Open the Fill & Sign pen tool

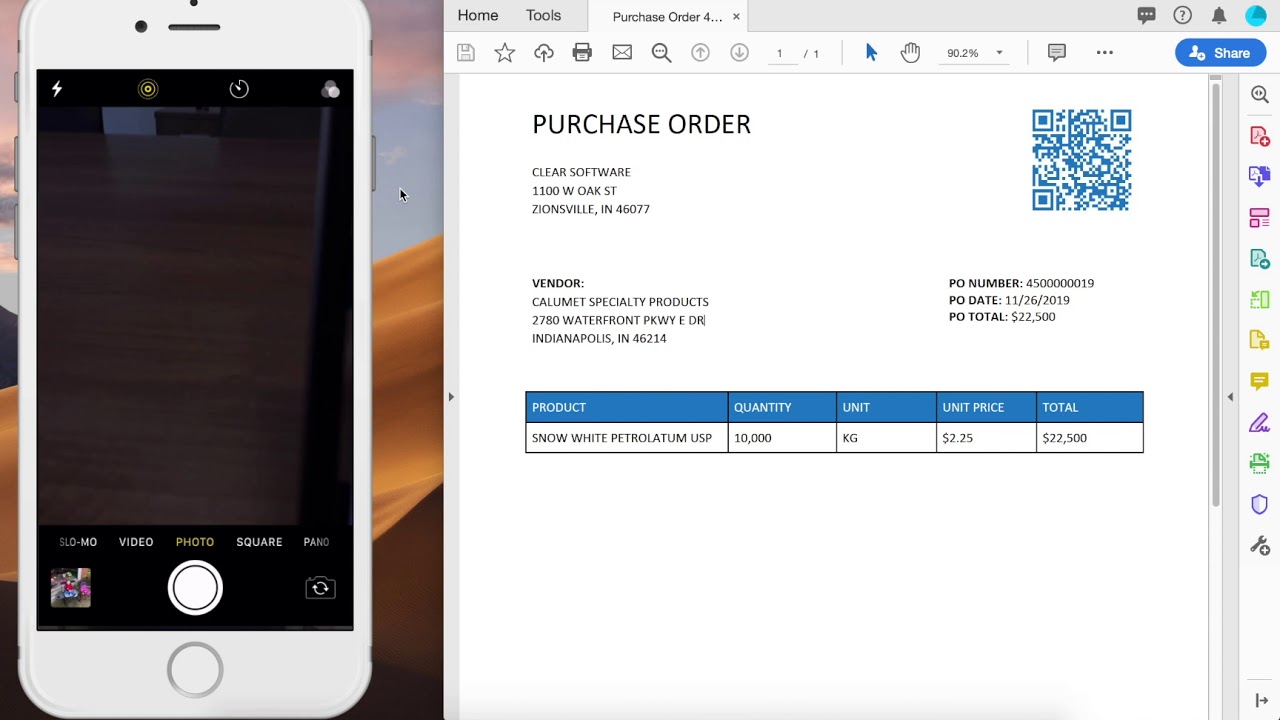[1260, 423]
